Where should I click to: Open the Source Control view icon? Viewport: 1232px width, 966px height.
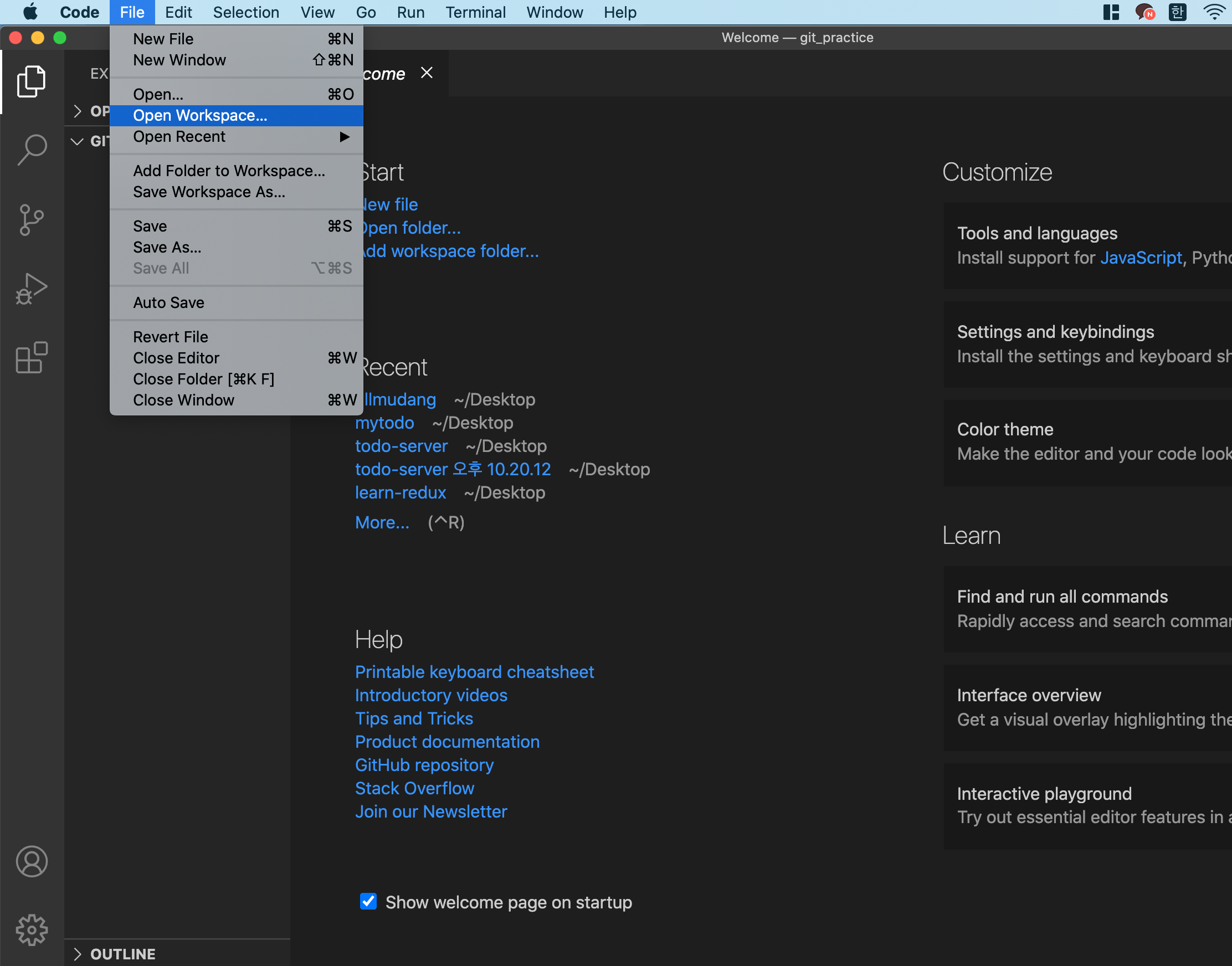point(32,219)
